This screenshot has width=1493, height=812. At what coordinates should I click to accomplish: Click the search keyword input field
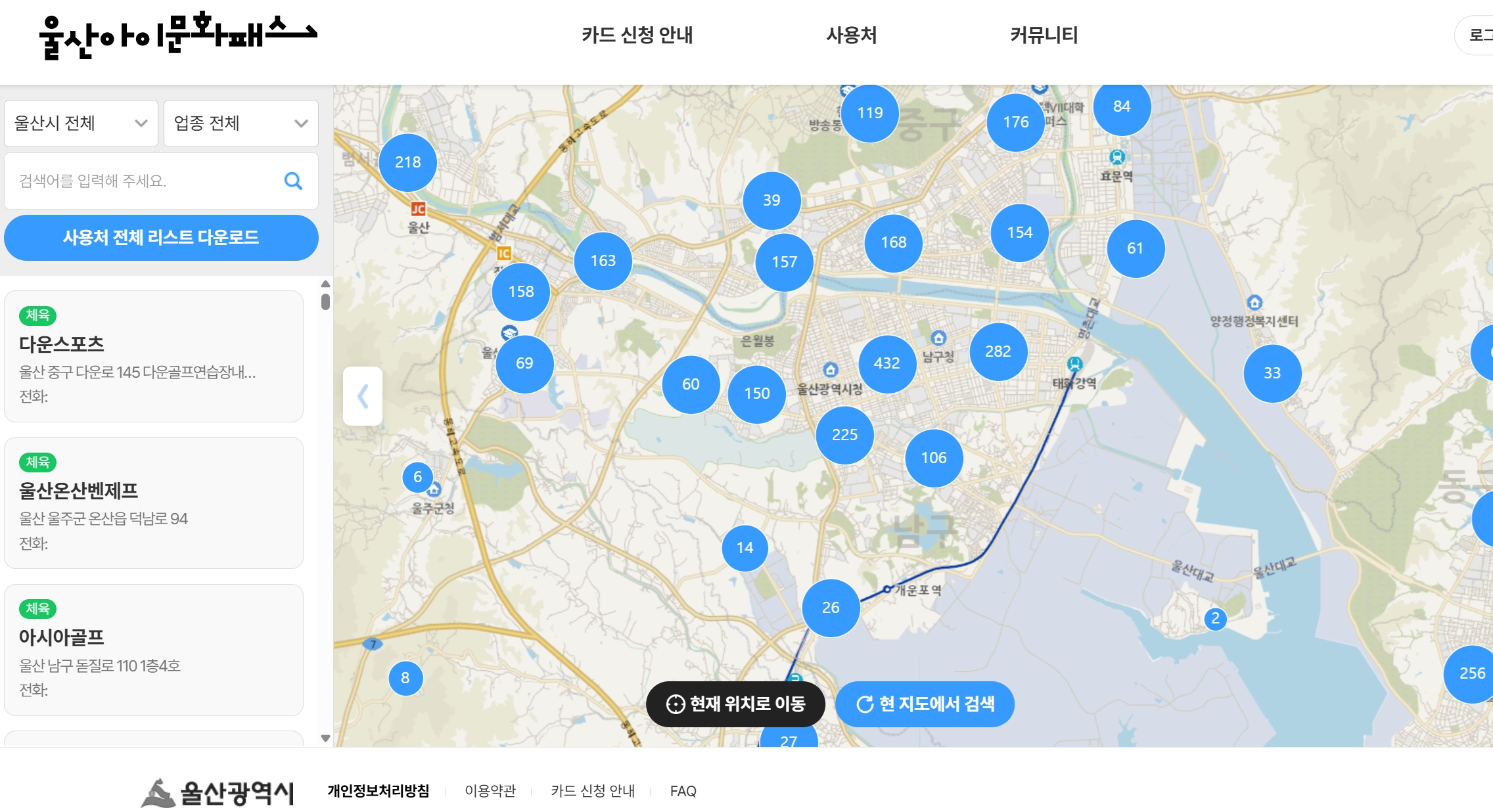tap(145, 181)
